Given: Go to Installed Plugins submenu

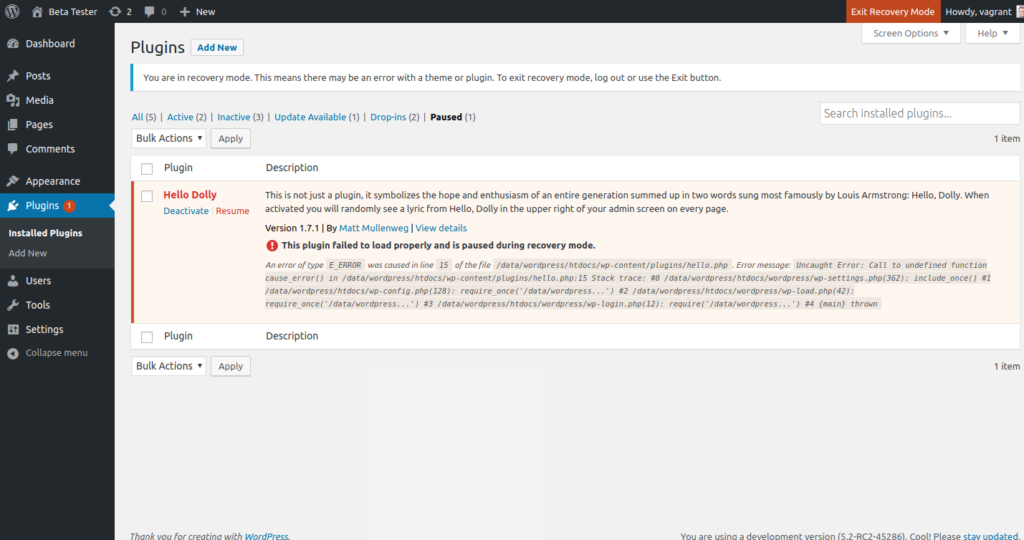Looking at the screenshot, I should 45,233.
